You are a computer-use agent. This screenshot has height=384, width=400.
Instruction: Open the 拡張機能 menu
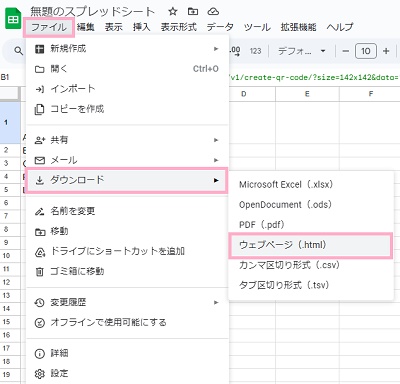click(298, 27)
